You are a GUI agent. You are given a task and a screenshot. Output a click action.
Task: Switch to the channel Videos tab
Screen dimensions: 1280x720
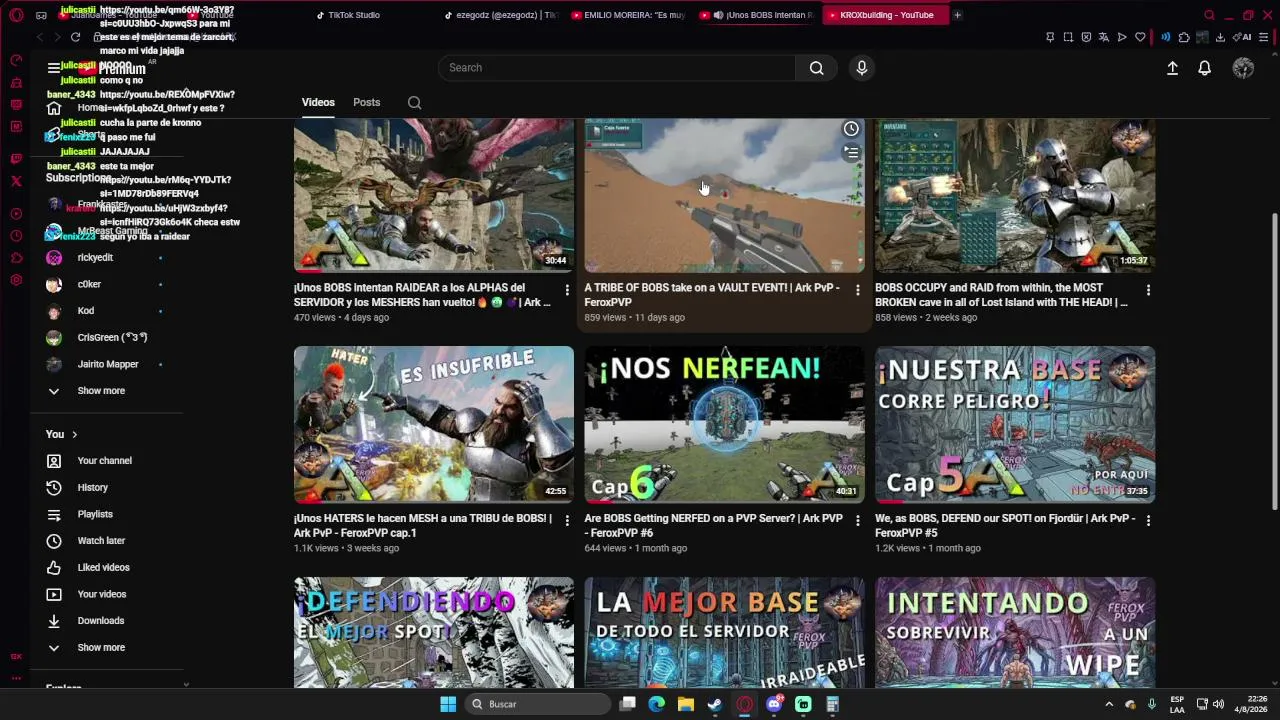pos(318,103)
